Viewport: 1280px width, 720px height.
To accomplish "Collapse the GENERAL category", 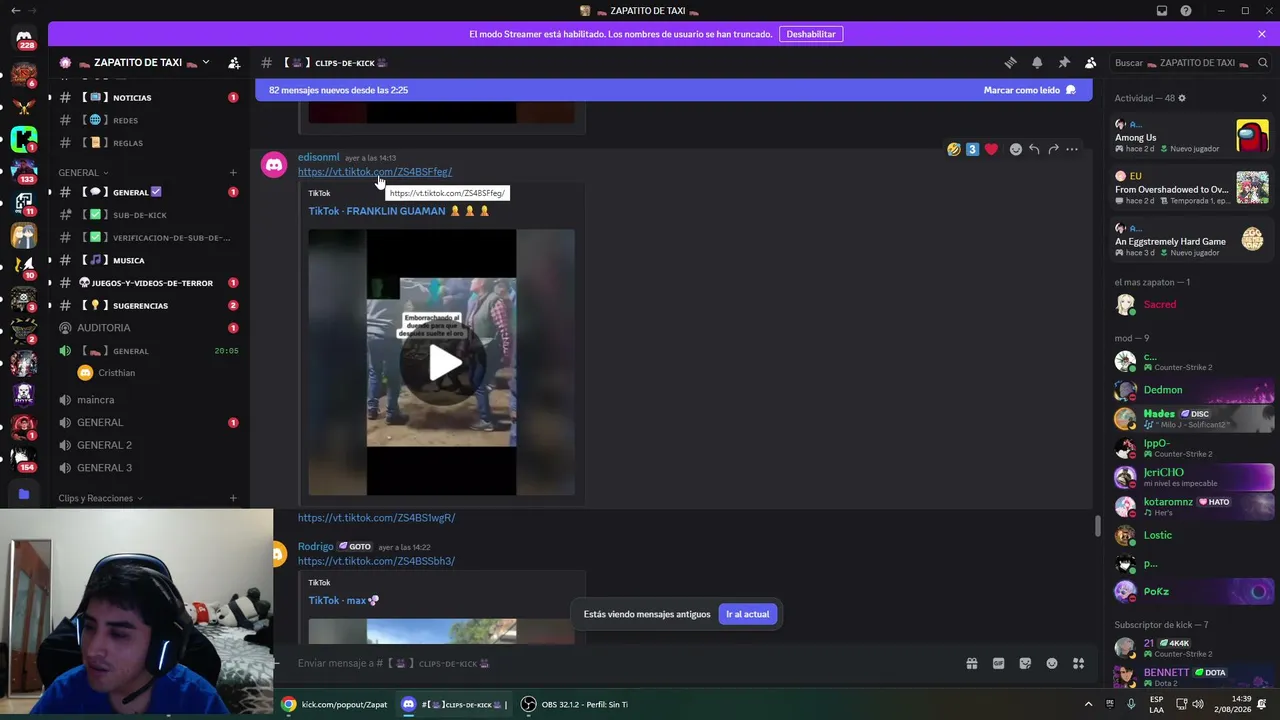I will pos(83,173).
